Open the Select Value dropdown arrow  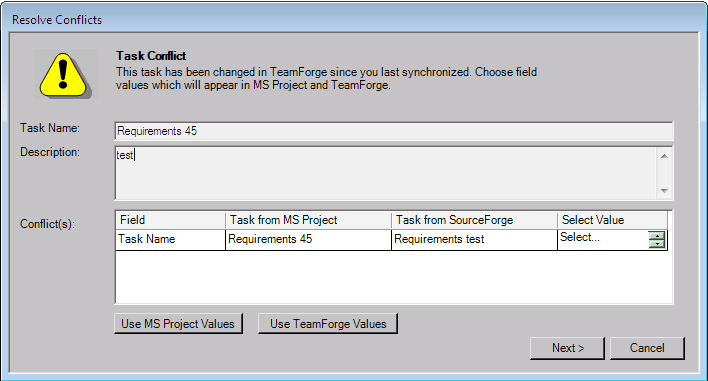coord(657,240)
